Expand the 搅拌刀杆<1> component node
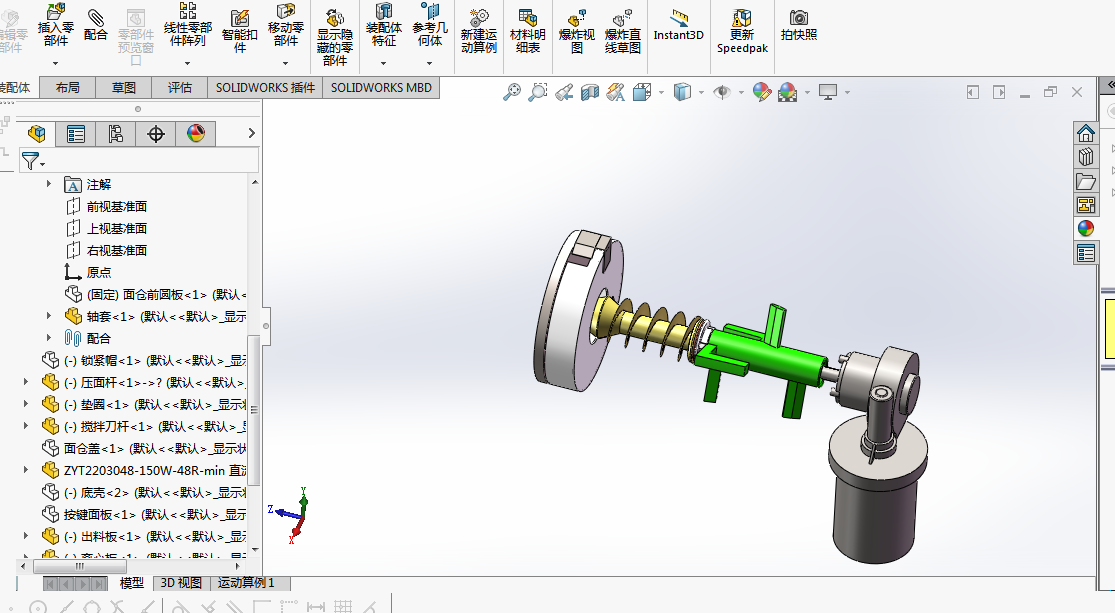The height and width of the screenshot is (613, 1115). click(x=26, y=426)
